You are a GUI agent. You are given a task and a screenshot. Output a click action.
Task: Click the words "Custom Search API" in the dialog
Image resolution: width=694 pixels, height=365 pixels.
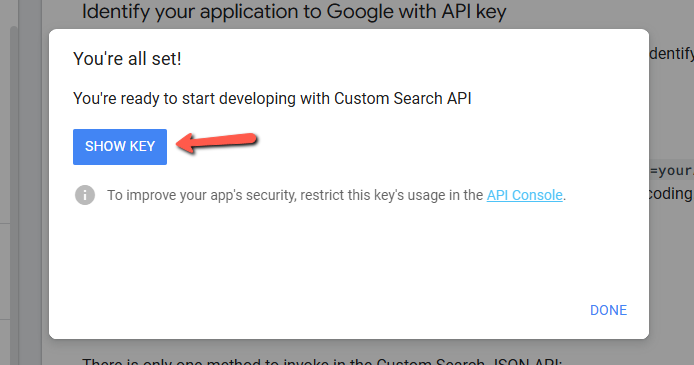(402, 98)
